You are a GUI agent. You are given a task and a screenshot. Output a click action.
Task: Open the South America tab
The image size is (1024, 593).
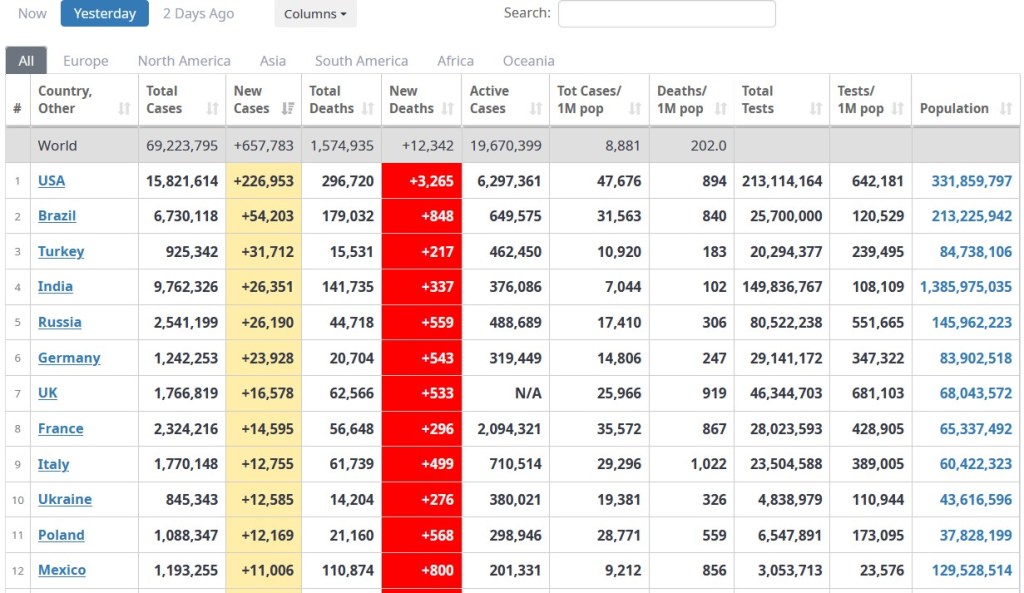pyautogui.click(x=361, y=61)
